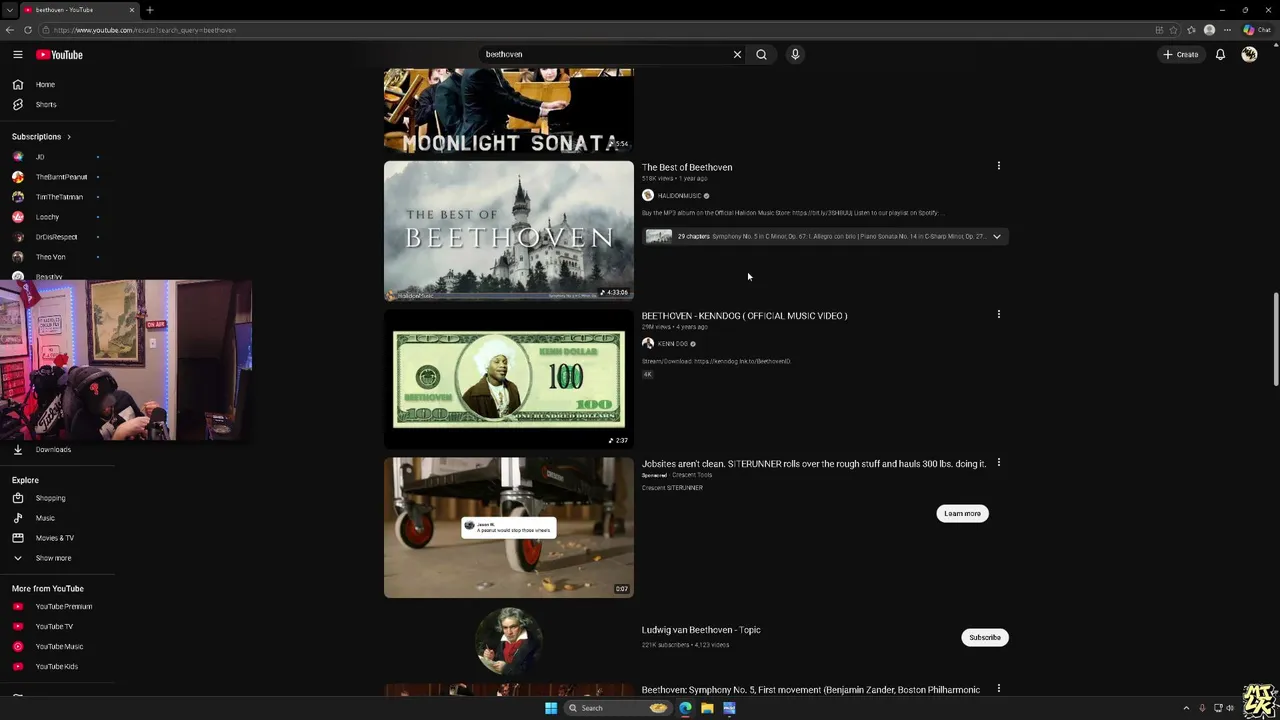Viewport: 1280px width, 720px height.
Task: Open Copilot Chat in browser
Action: pyautogui.click(x=1256, y=30)
